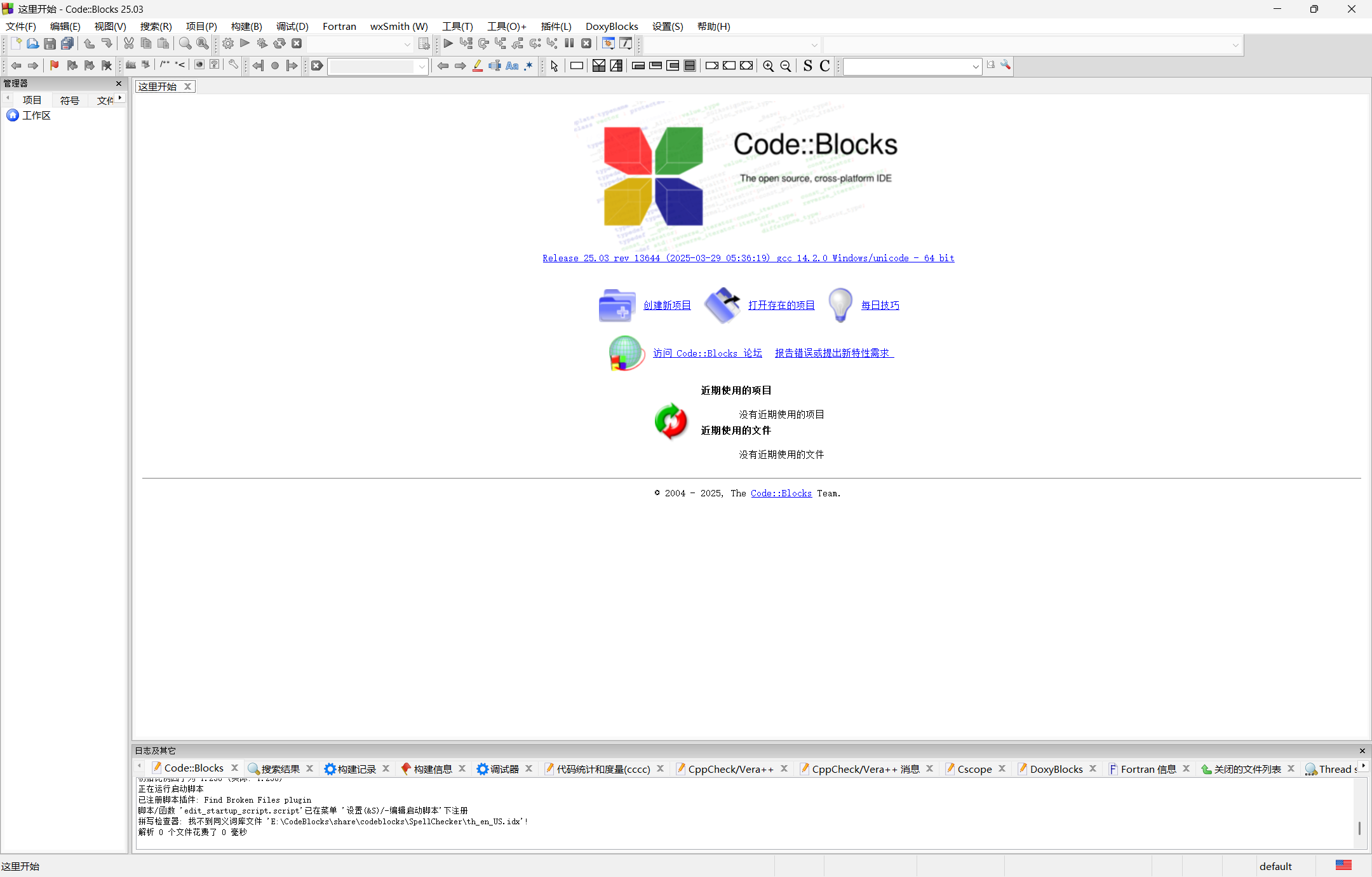Click the Abort build icon

296,43
